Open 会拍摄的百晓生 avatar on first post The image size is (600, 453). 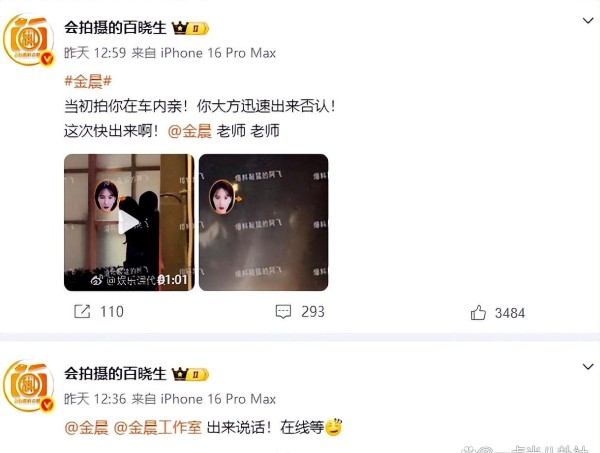(28, 39)
